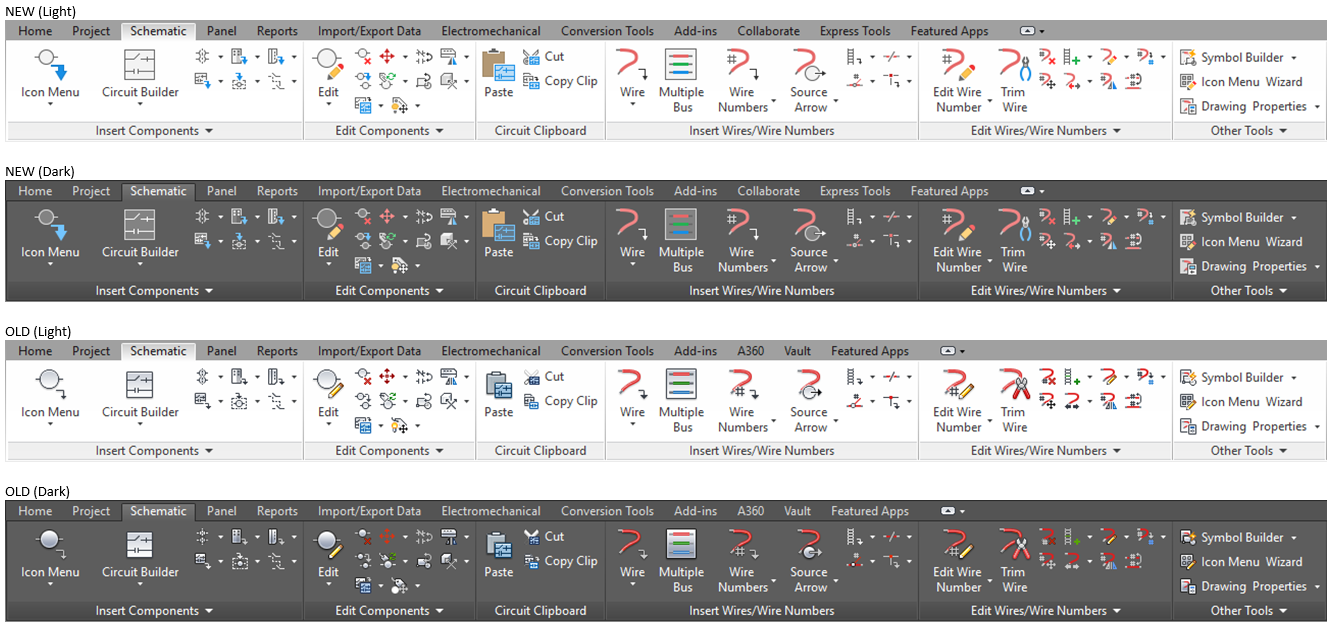
Task: Open the Electromechanical tab
Action: [x=491, y=30]
